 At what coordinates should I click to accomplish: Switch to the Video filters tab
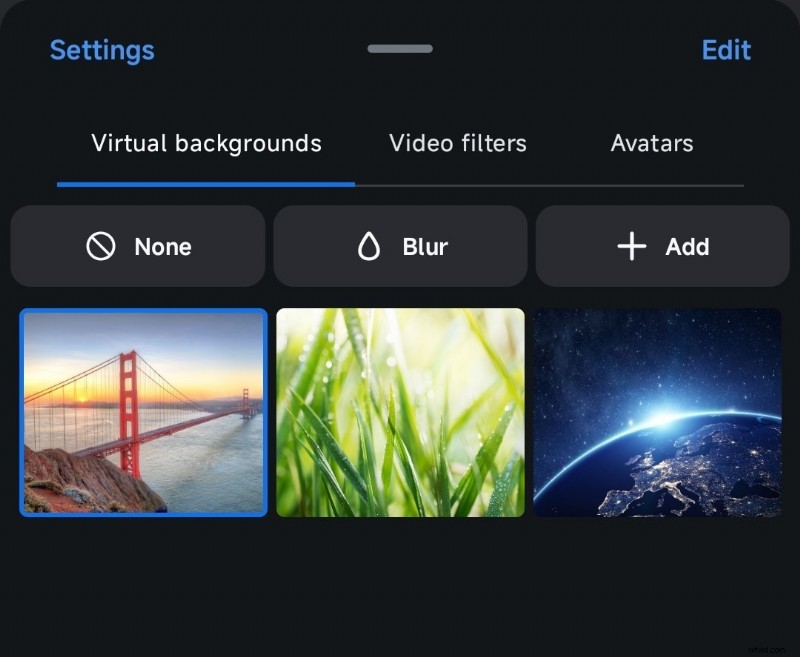click(457, 143)
